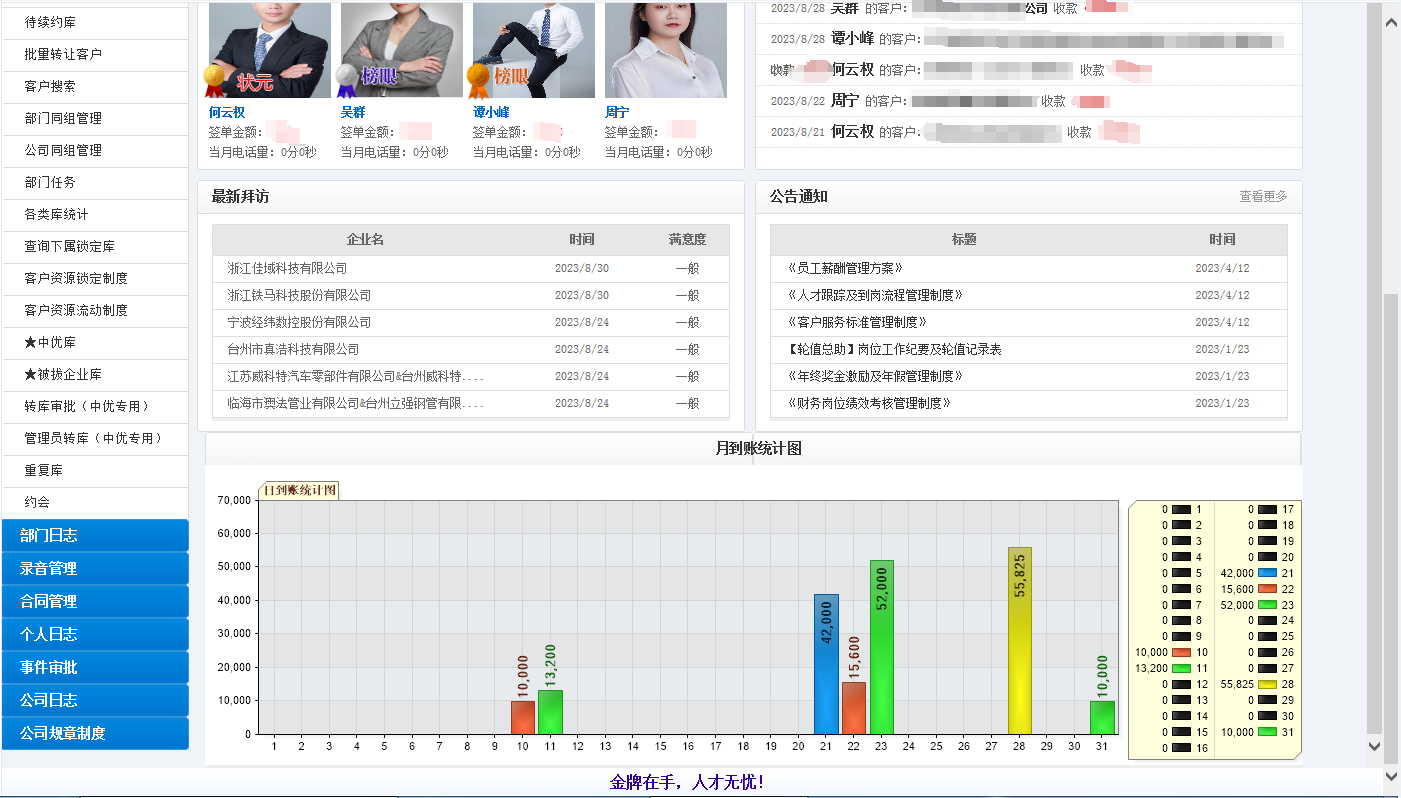Viewport: 1401px width, 798px height.
Task: Select ★中优库 in the sidebar
Action: pos(50,342)
